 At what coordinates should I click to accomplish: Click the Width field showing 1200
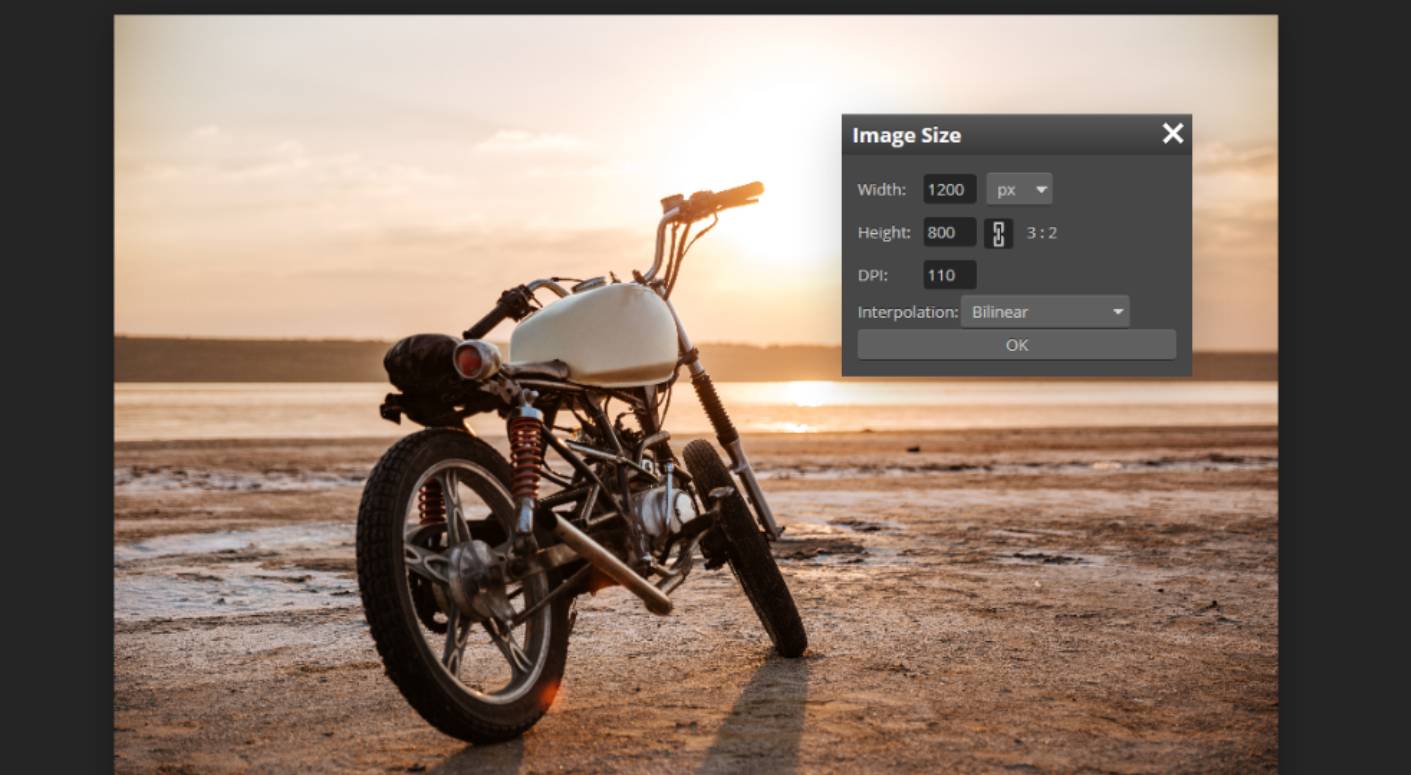tap(948, 189)
